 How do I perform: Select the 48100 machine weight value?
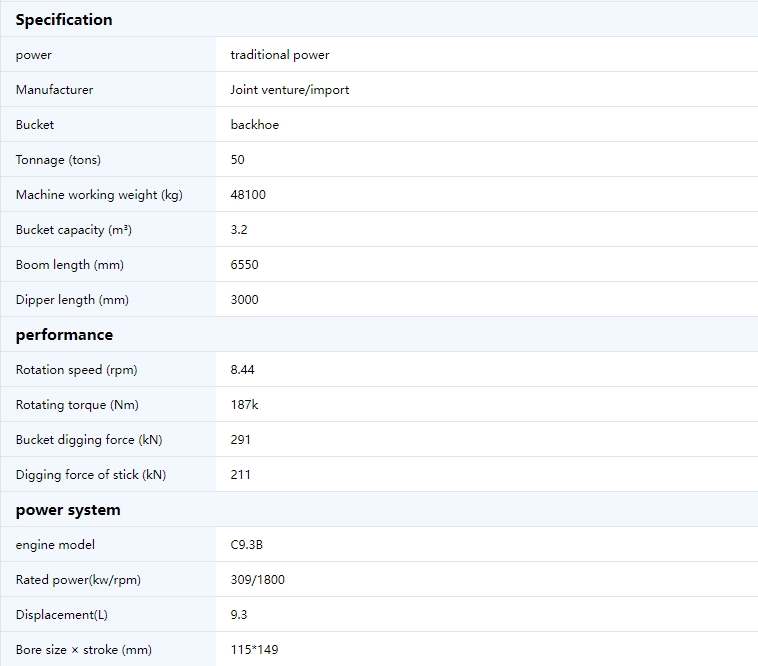pos(248,195)
